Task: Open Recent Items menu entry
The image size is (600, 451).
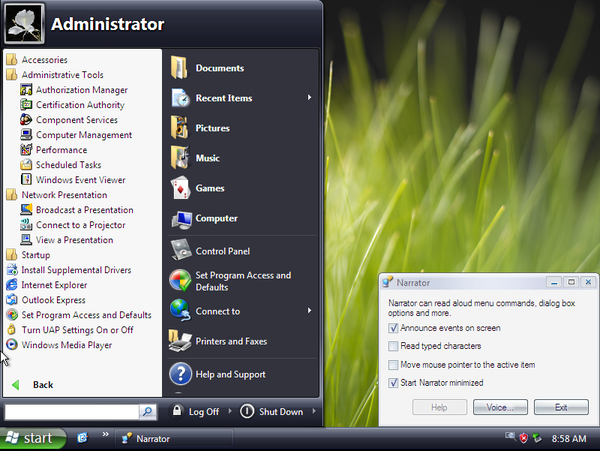Action: pos(242,98)
